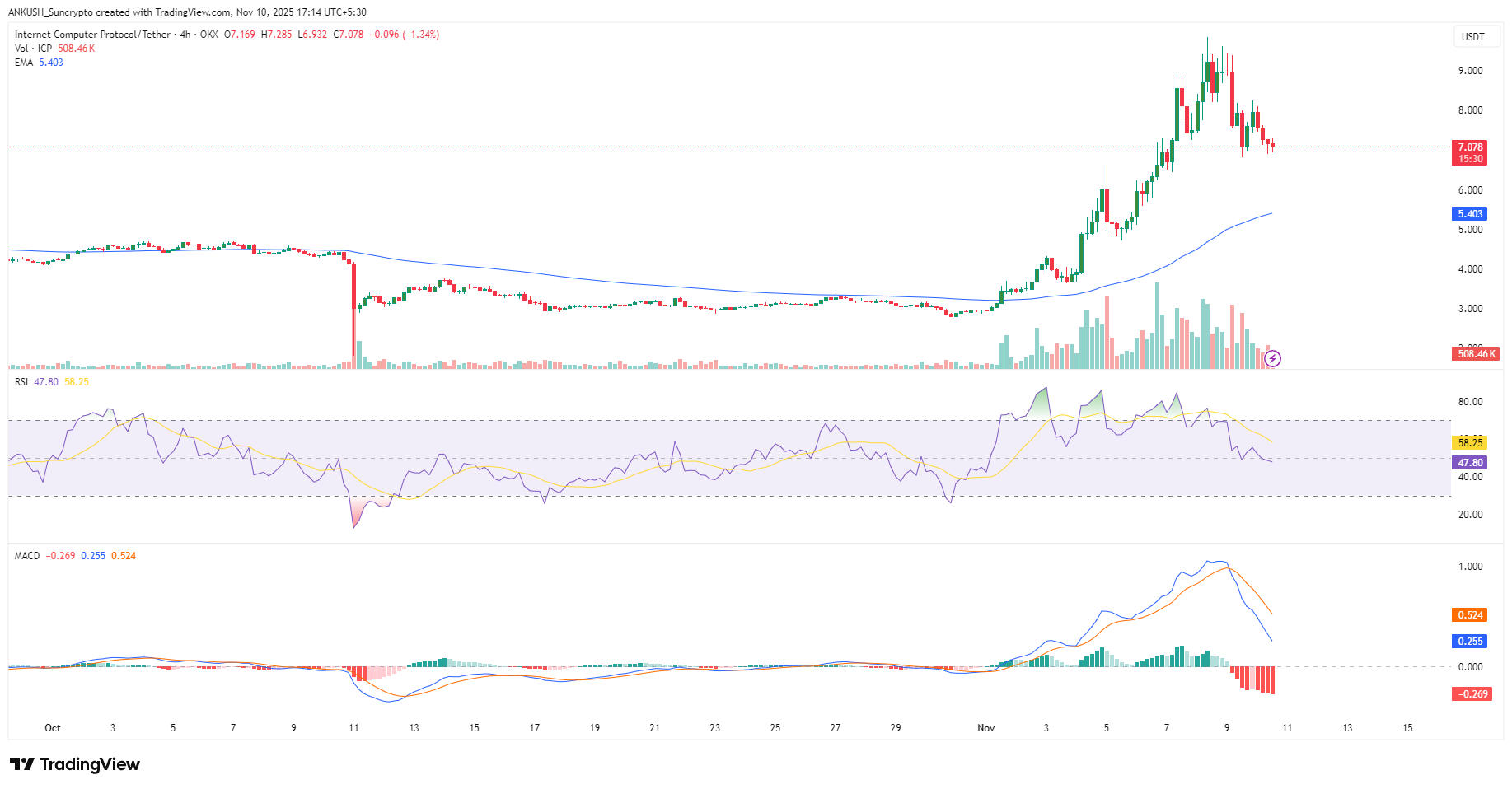
Task: Click the Nov label on the time axis
Action: (985, 728)
